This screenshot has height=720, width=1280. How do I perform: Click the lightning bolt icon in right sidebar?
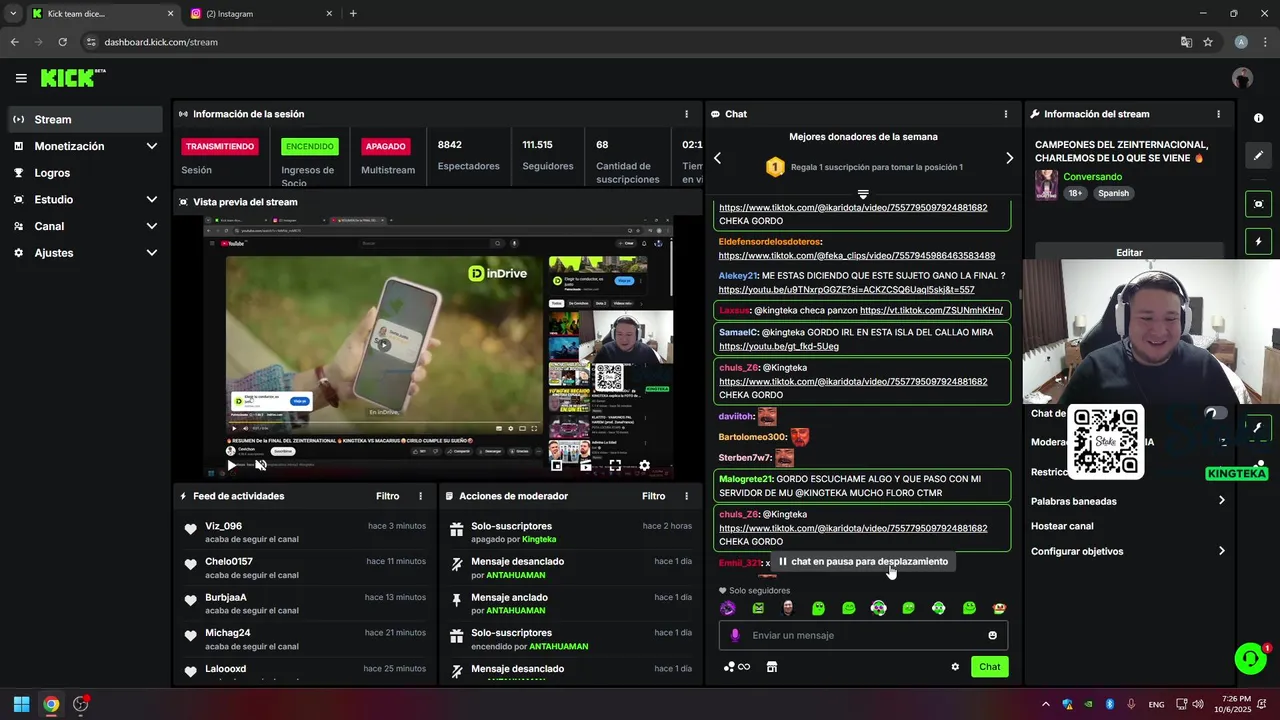click(x=1258, y=241)
